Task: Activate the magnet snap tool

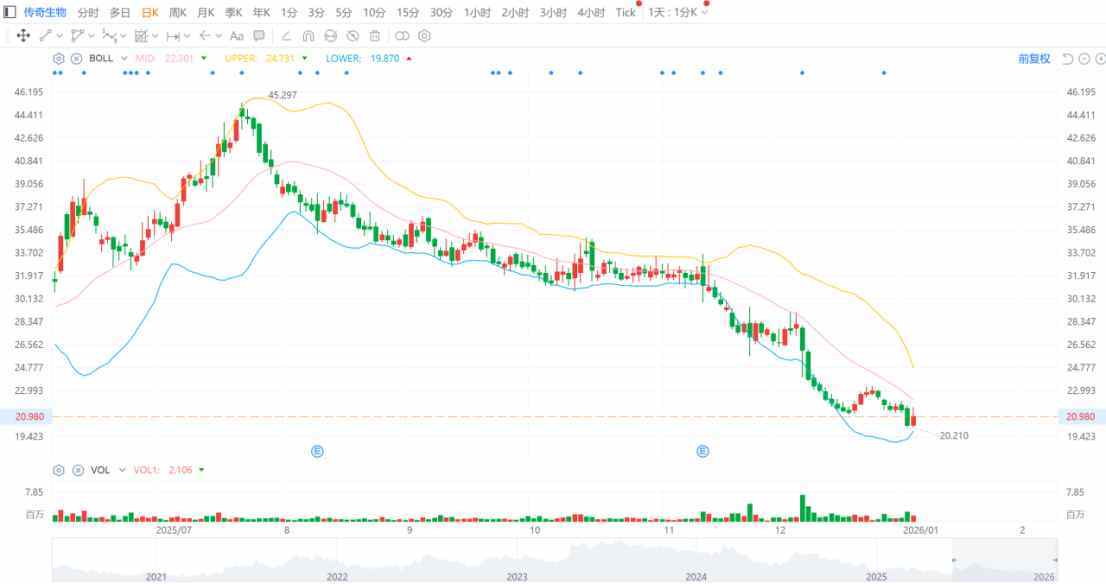Action: point(308,36)
